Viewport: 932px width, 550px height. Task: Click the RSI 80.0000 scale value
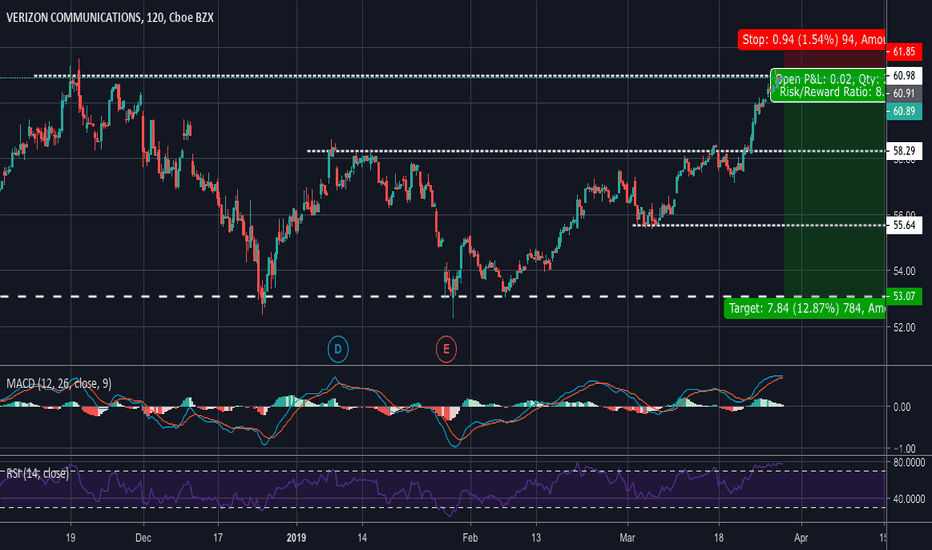click(909, 463)
